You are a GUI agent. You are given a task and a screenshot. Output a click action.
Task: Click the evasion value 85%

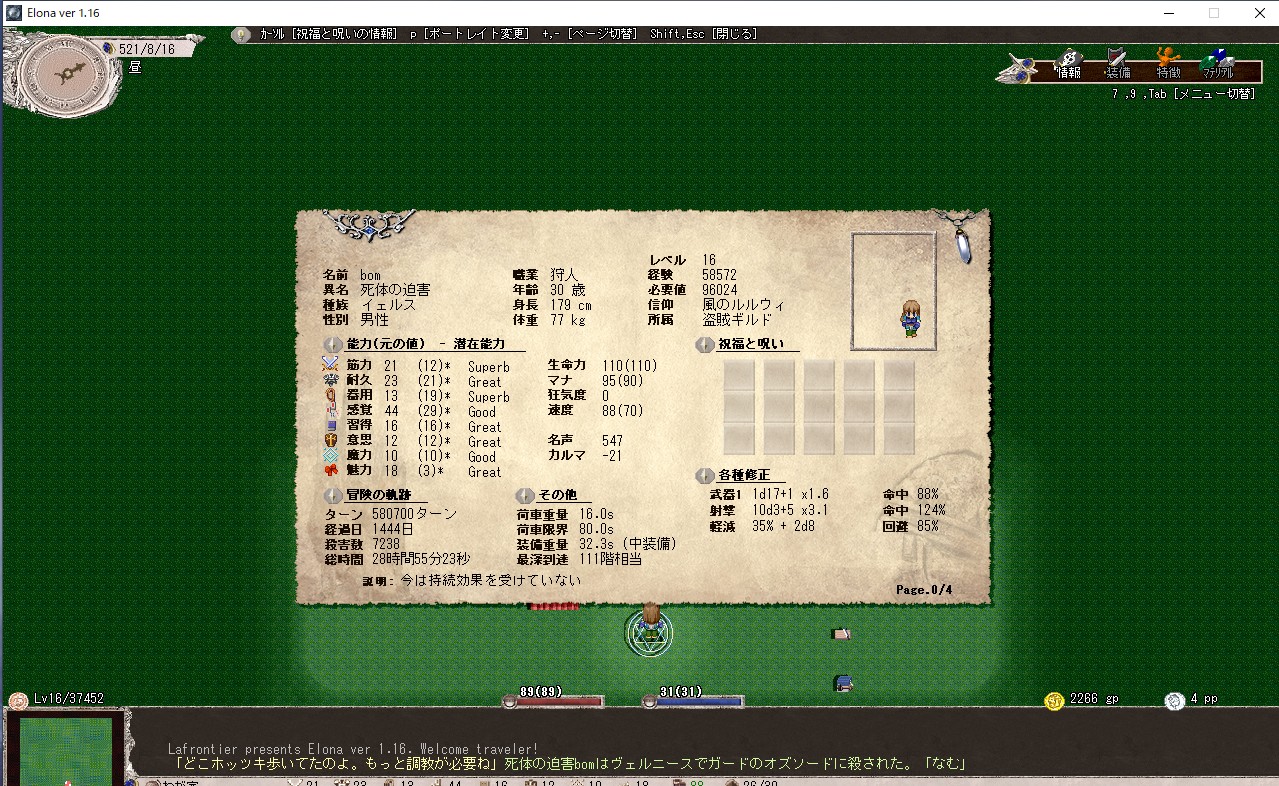(x=927, y=526)
